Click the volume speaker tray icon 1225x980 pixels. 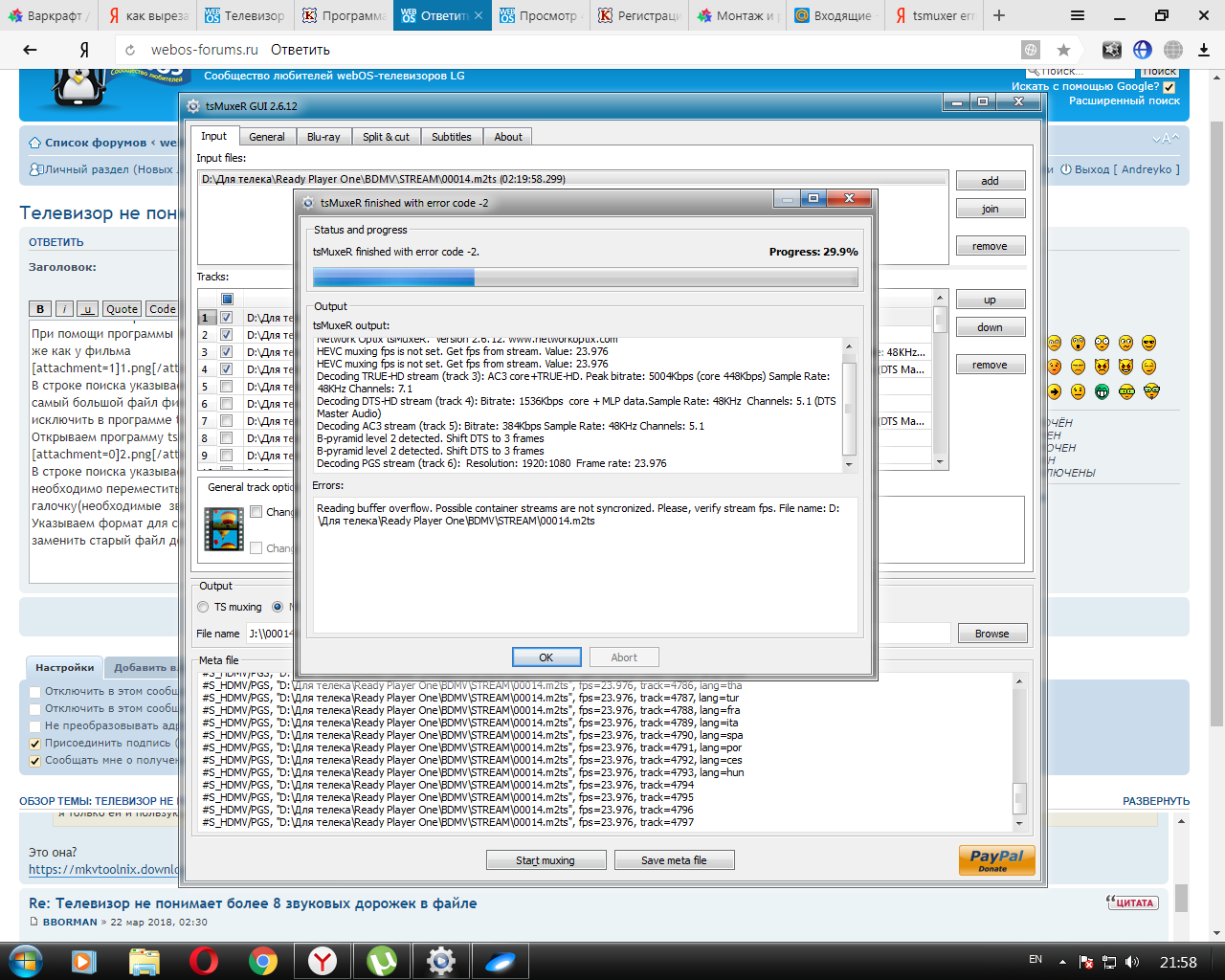coord(1133,962)
